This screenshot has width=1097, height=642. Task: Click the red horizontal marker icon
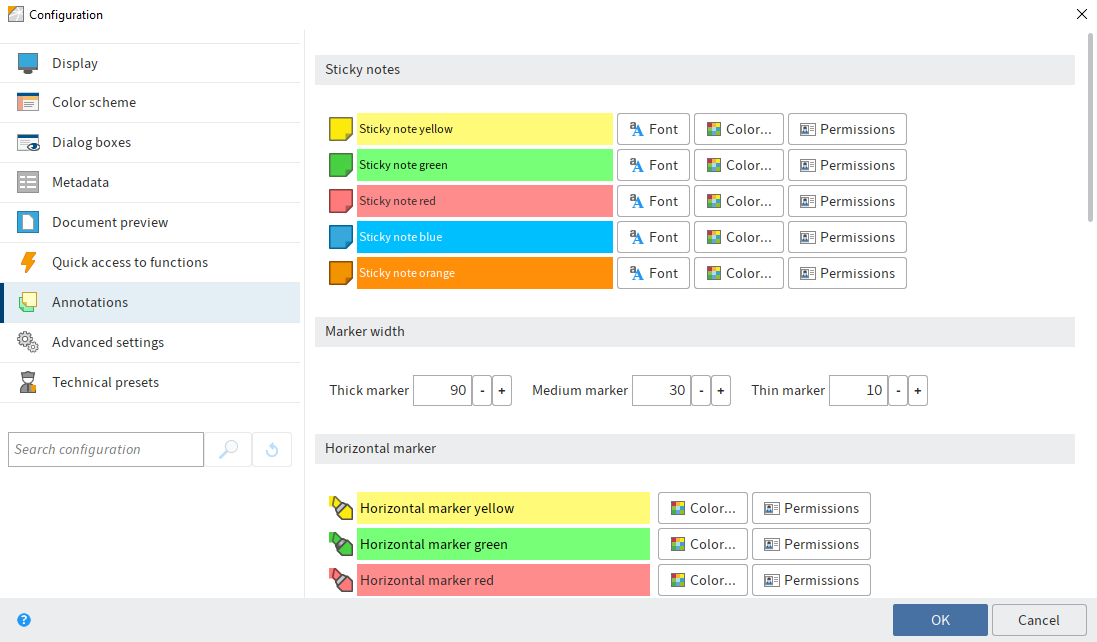342,580
